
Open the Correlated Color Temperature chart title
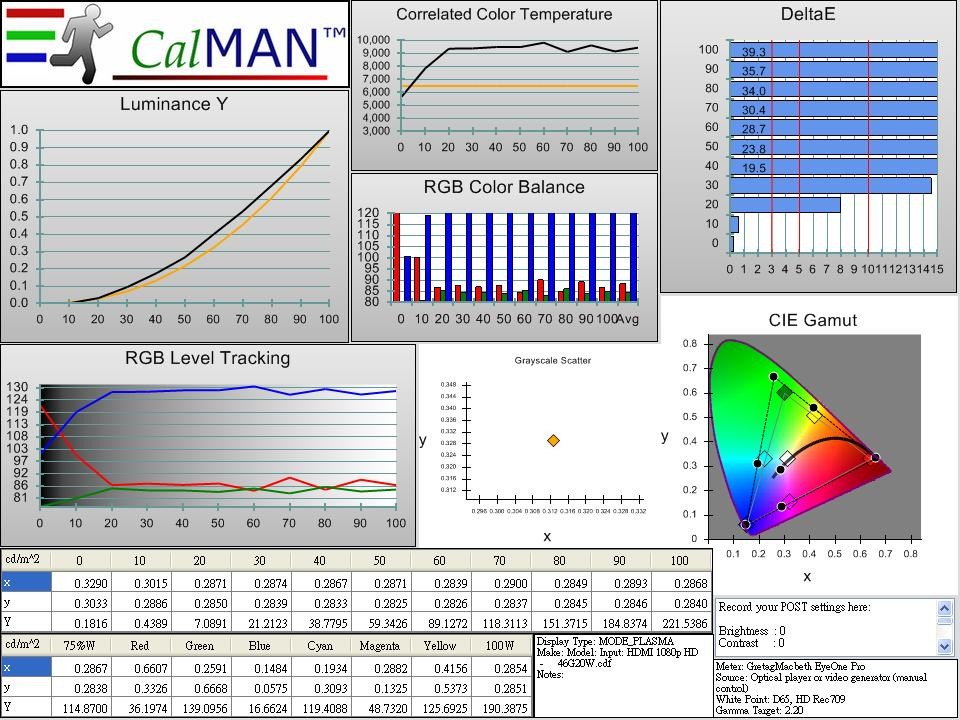point(504,14)
